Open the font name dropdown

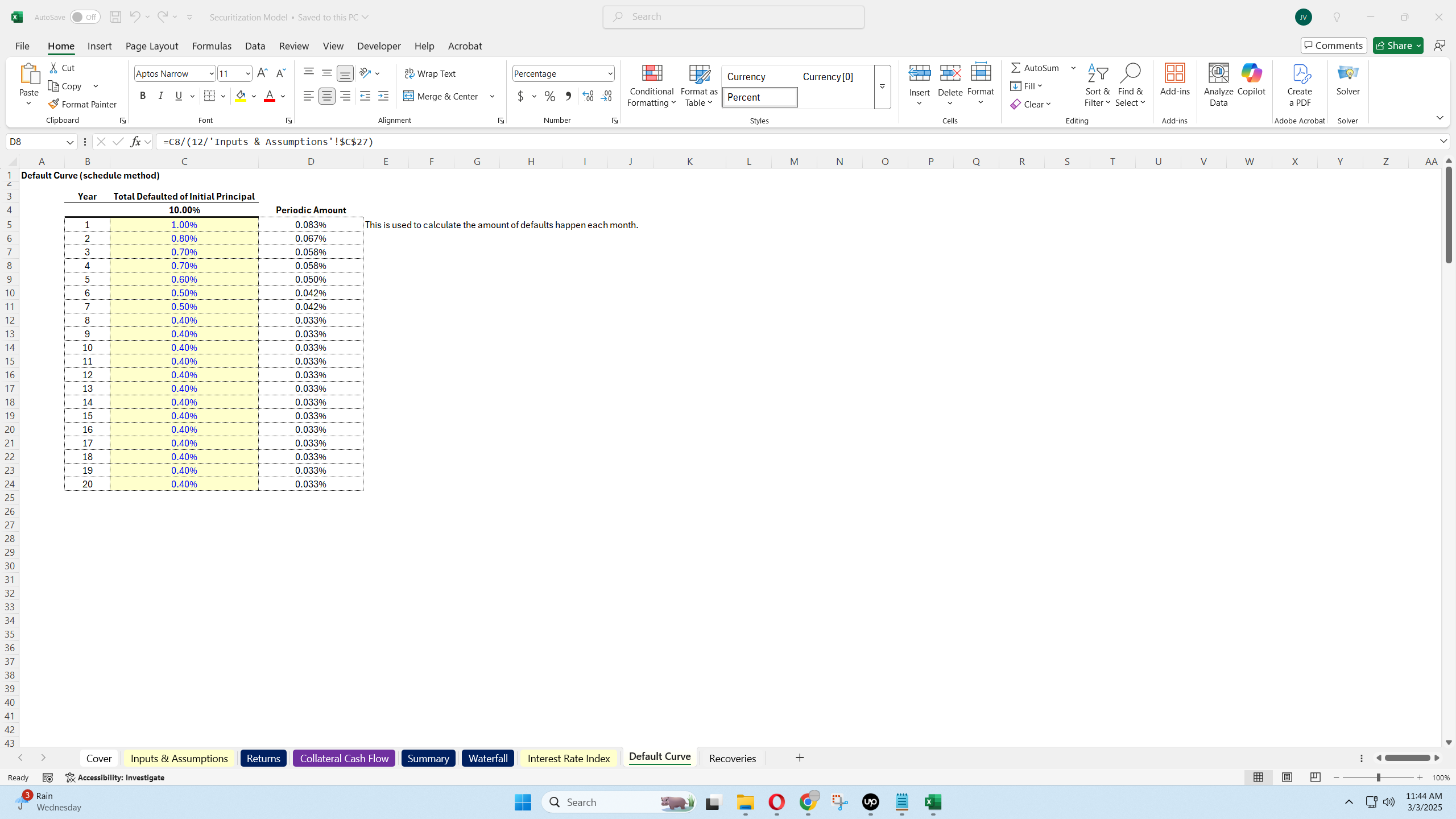point(211,74)
